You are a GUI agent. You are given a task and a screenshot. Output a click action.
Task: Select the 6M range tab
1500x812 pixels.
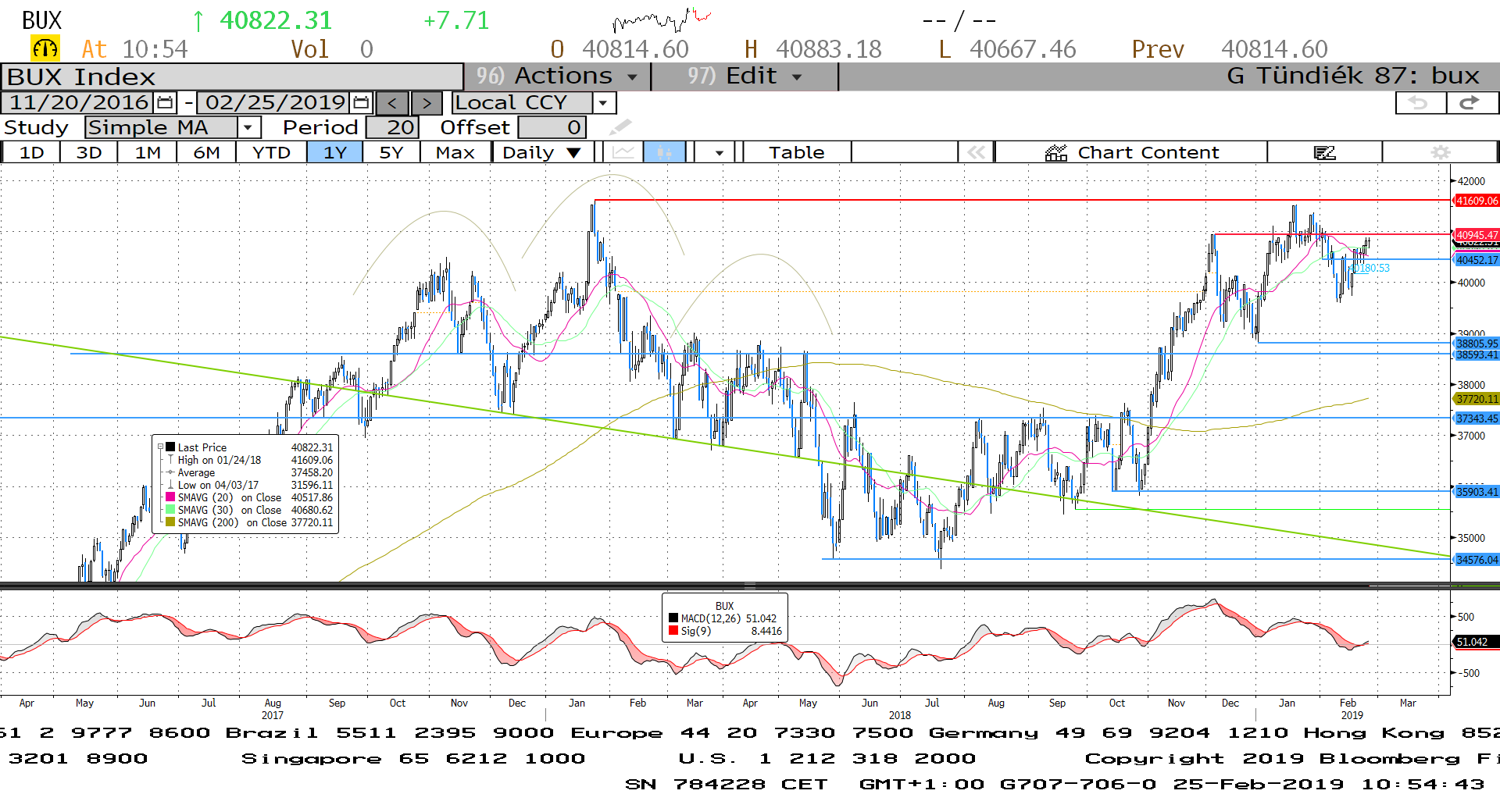pos(206,152)
